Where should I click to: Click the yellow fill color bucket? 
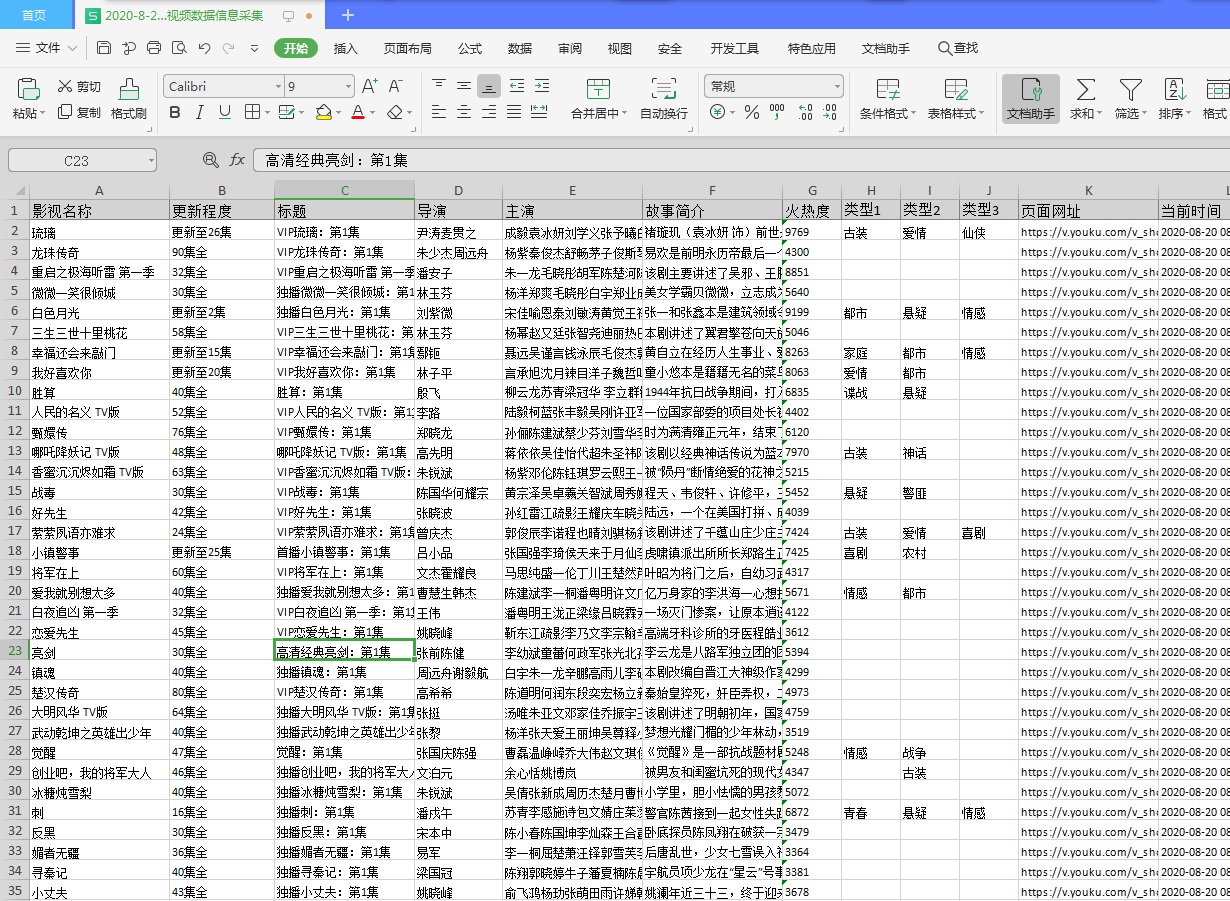[323, 112]
